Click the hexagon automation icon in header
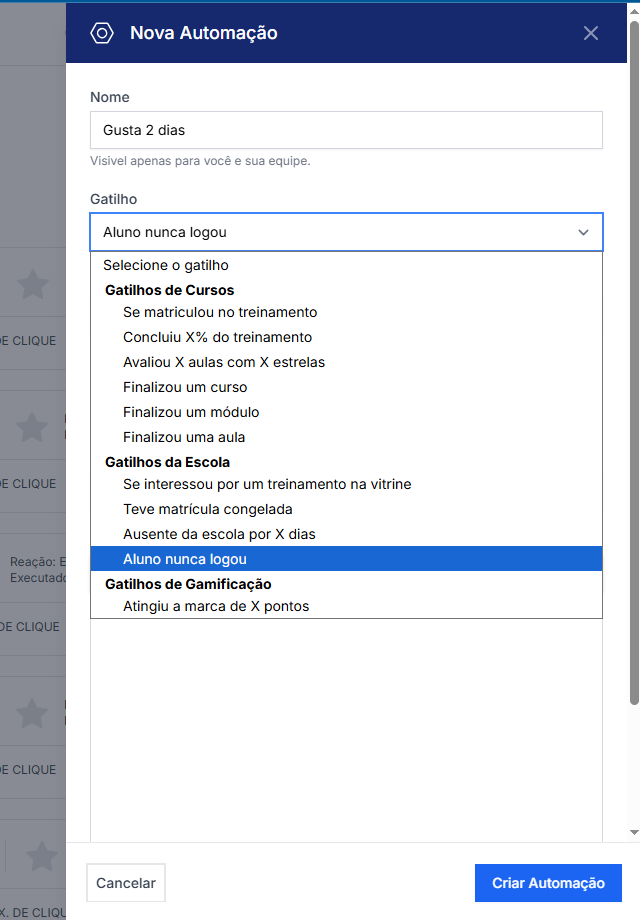The image size is (640, 920). (x=102, y=33)
